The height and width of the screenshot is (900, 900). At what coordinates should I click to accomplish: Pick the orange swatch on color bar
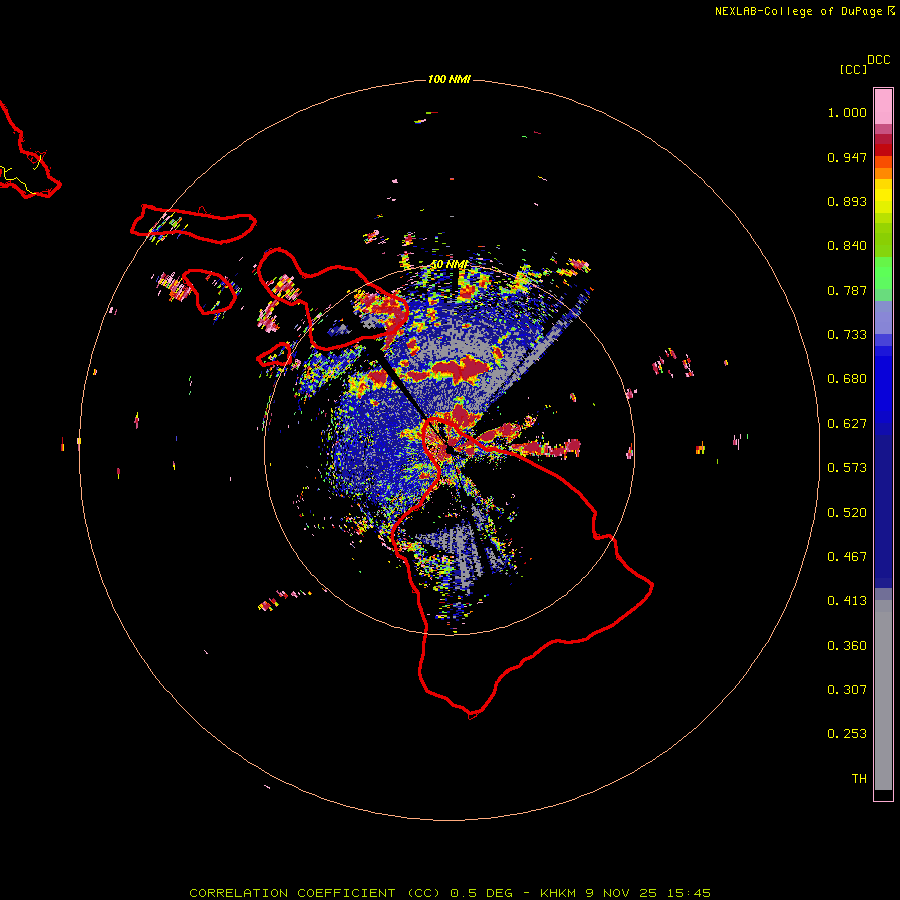click(x=883, y=173)
